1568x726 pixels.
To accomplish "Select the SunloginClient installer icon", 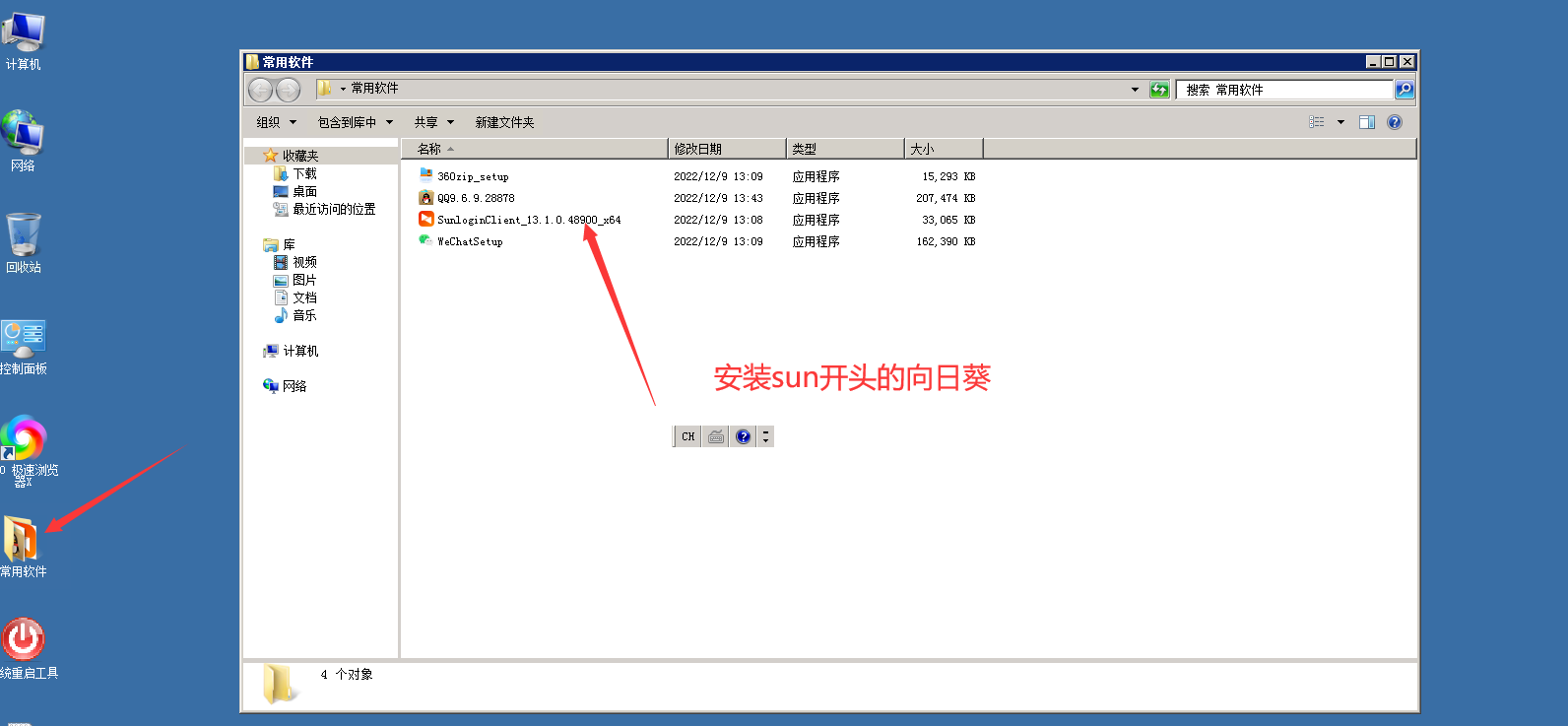I will 425,219.
